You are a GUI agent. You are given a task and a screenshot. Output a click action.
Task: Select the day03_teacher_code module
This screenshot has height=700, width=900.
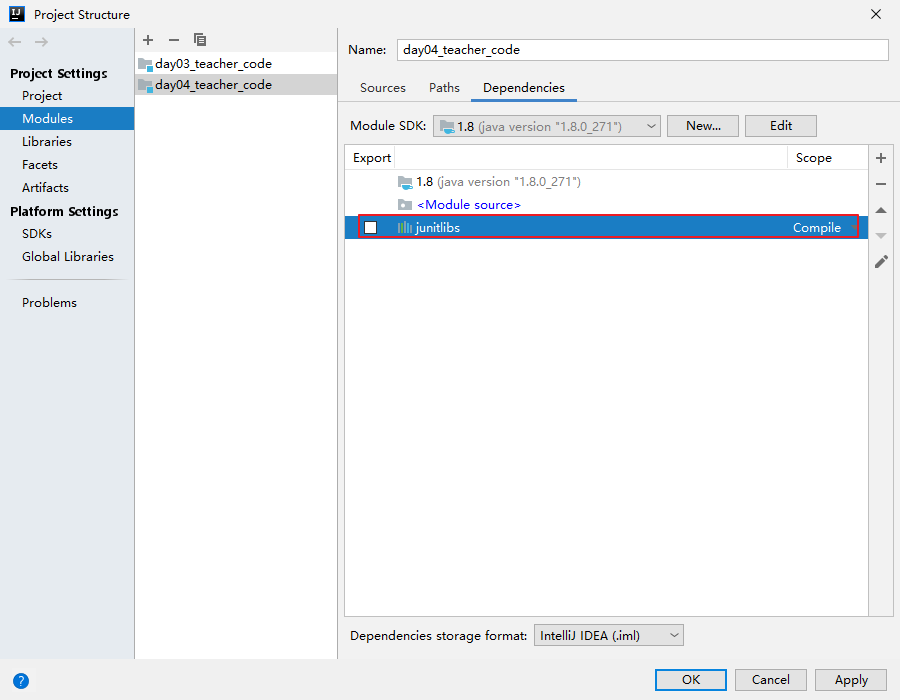pyautogui.click(x=213, y=64)
